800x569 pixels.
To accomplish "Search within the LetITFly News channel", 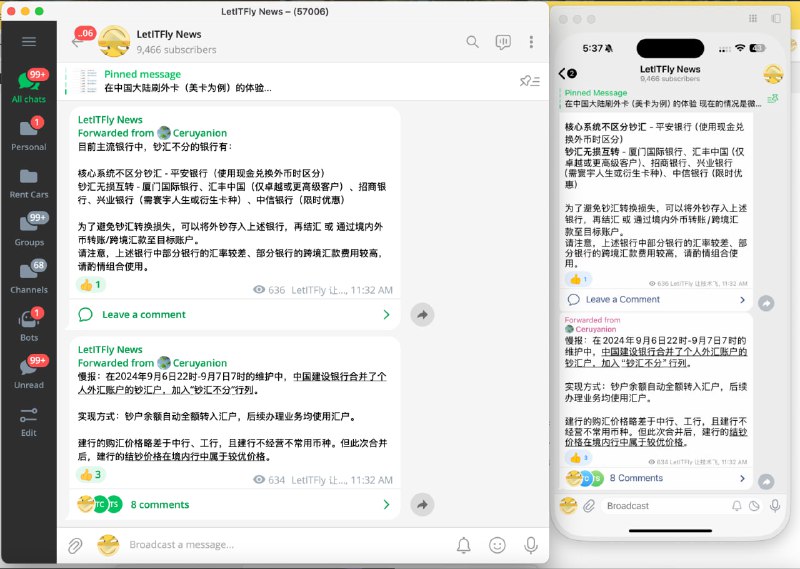I will click(472, 42).
